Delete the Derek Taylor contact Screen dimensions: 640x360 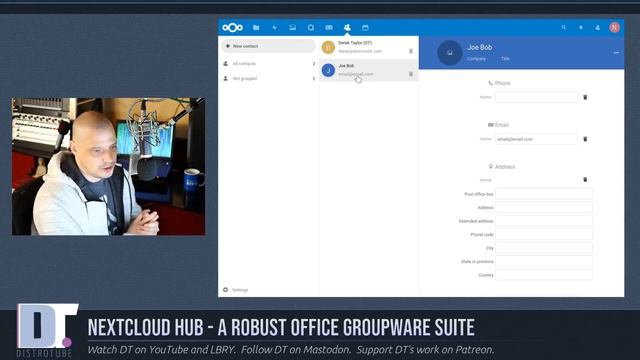(x=411, y=51)
